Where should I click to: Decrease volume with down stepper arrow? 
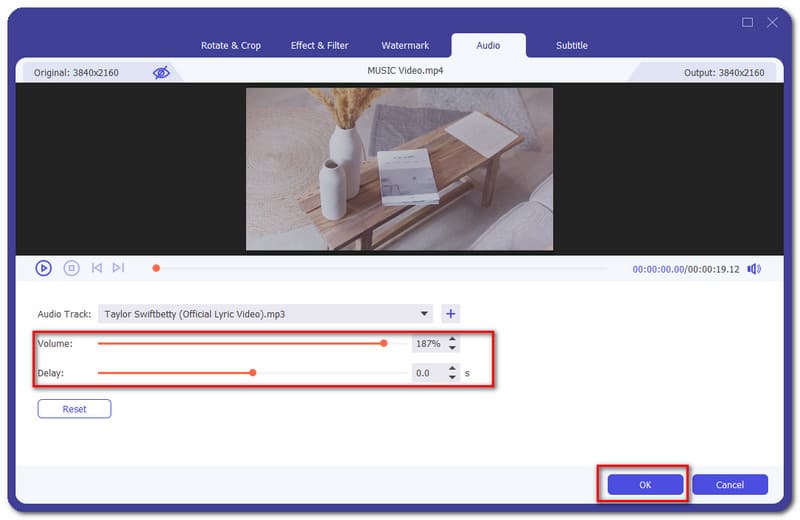[x=452, y=348]
